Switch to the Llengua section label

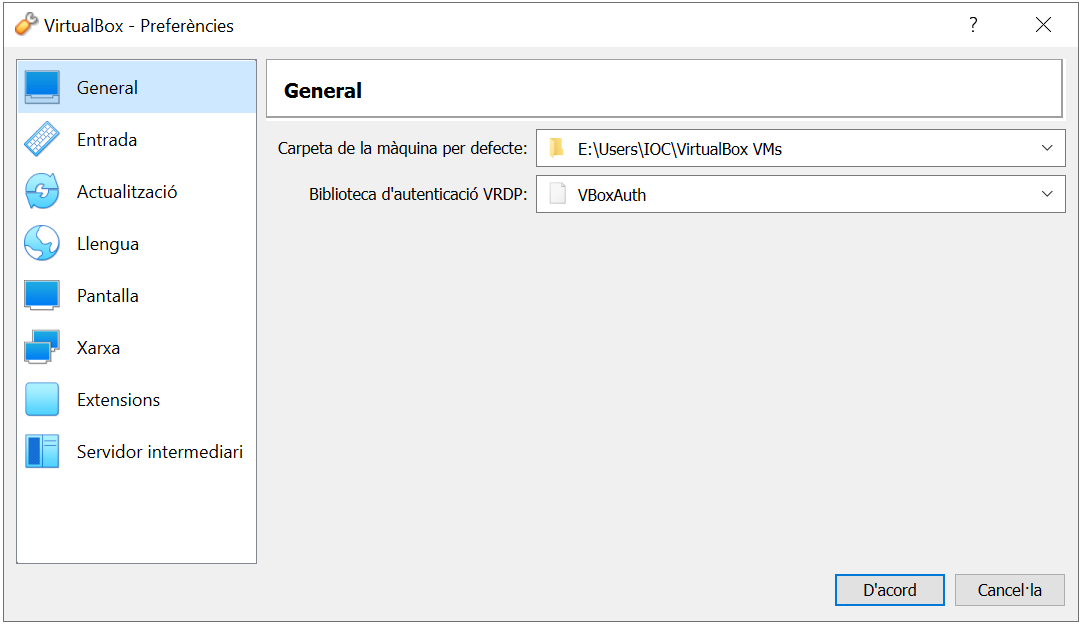(x=108, y=244)
